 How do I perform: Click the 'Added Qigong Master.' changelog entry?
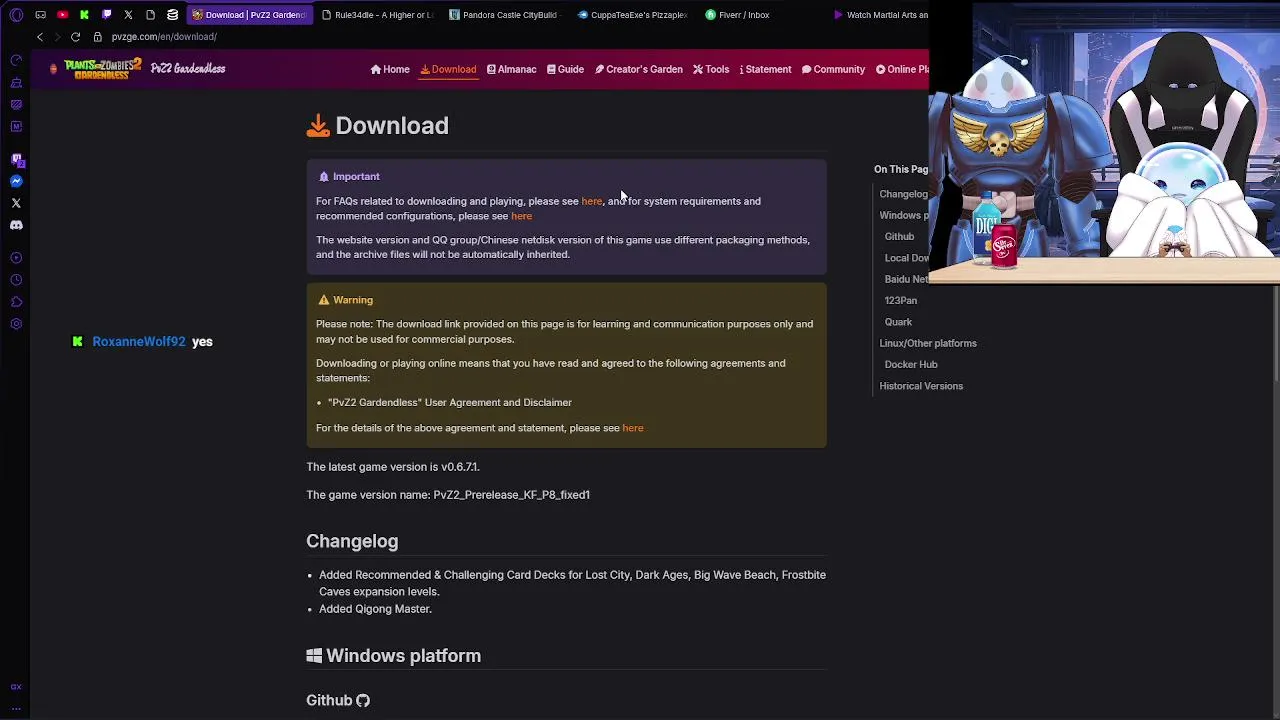click(375, 609)
